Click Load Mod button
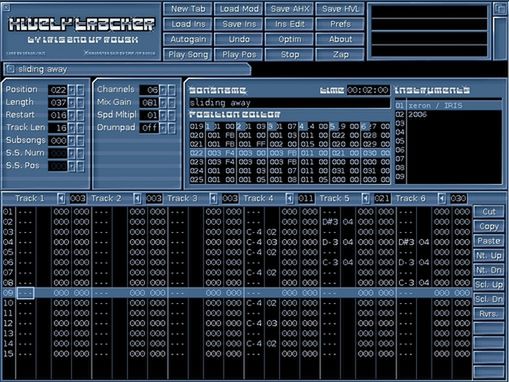The image size is (509, 382). tap(239, 9)
